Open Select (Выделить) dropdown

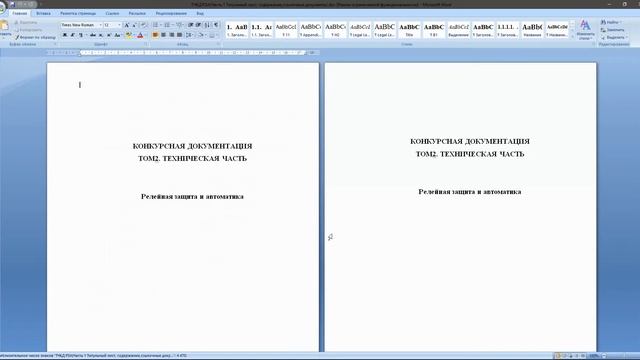point(613,37)
